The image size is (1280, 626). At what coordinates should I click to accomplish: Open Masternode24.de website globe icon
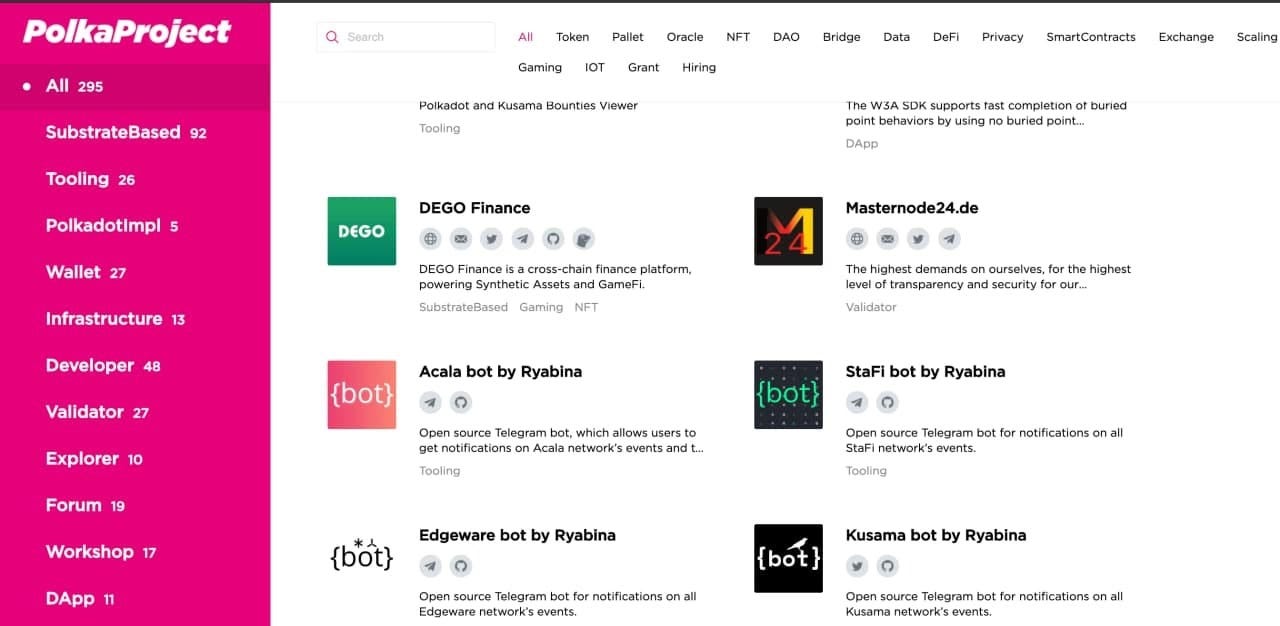pyautogui.click(x=857, y=239)
